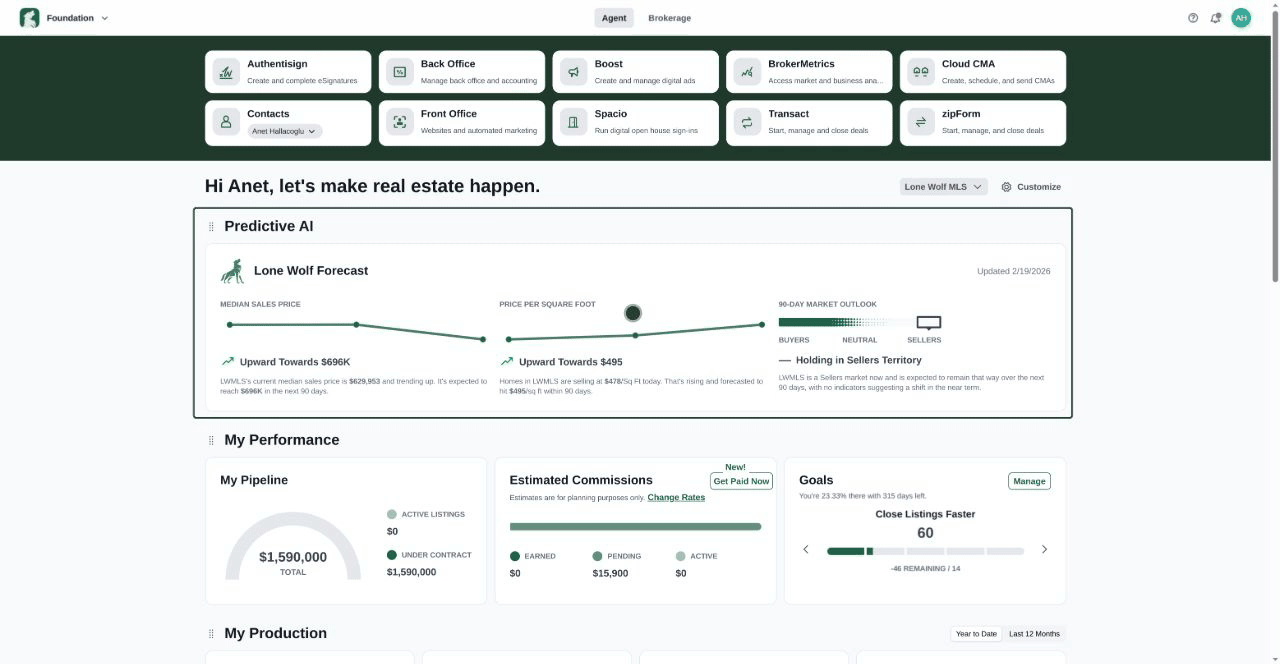This screenshot has width=1280, height=664.
Task: Open the Front Office icon
Action: 400,122
